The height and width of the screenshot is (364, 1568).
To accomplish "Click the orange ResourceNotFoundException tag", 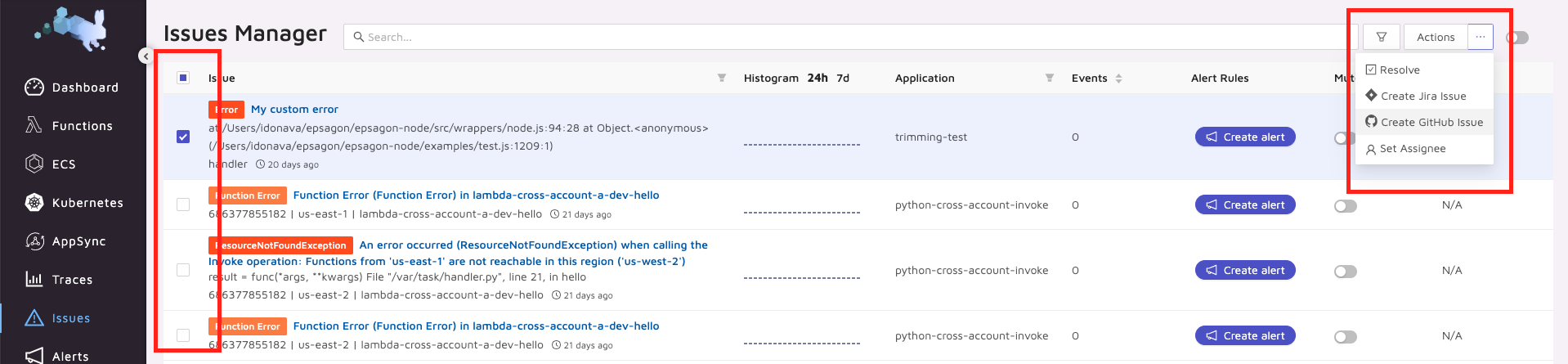I will click(x=280, y=245).
